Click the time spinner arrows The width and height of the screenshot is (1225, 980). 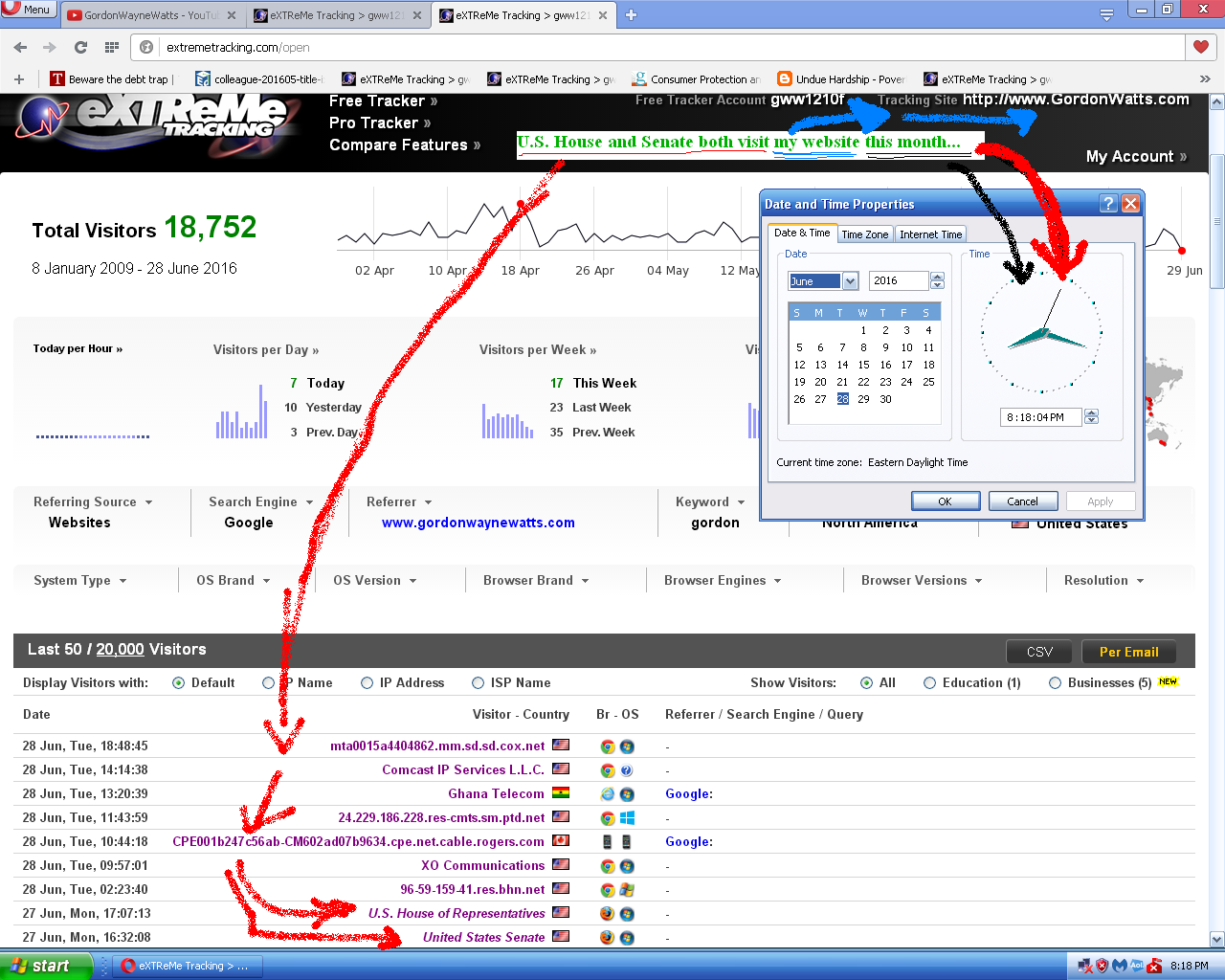pos(1091,417)
